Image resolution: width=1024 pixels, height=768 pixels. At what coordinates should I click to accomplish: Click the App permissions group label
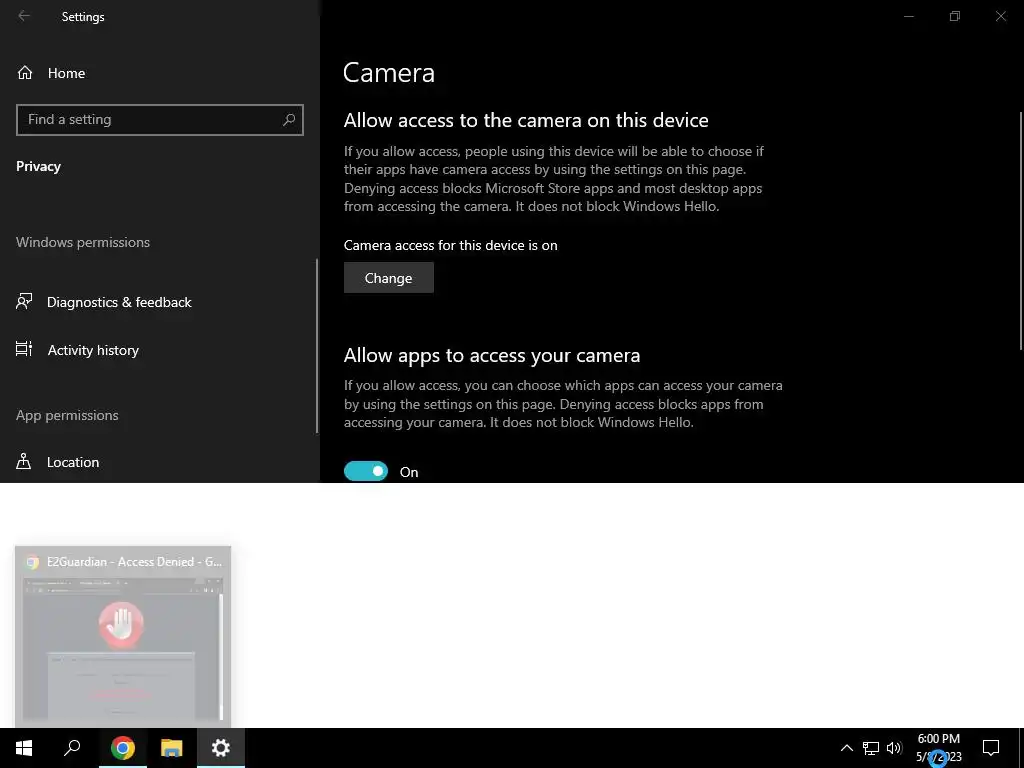(67, 415)
